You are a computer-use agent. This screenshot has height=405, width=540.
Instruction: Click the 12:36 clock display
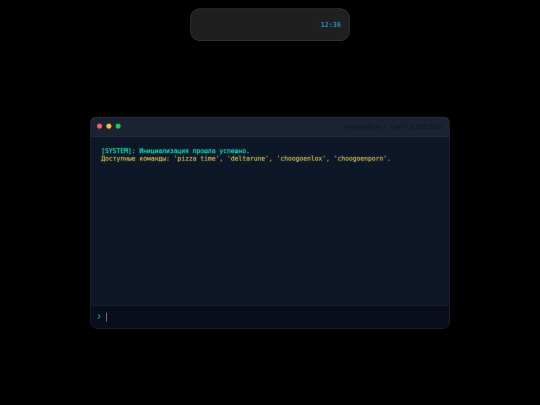click(330, 24)
